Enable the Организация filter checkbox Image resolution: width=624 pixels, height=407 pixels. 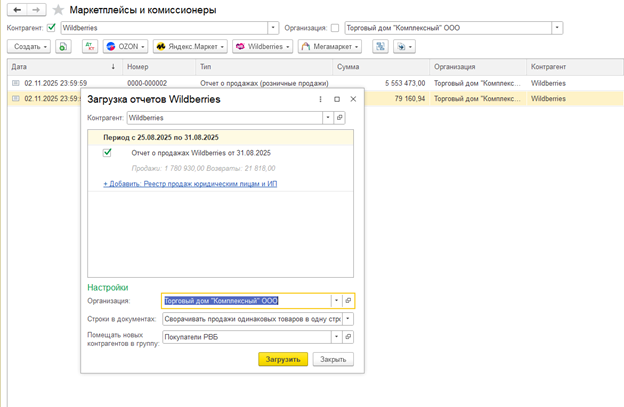coord(335,27)
